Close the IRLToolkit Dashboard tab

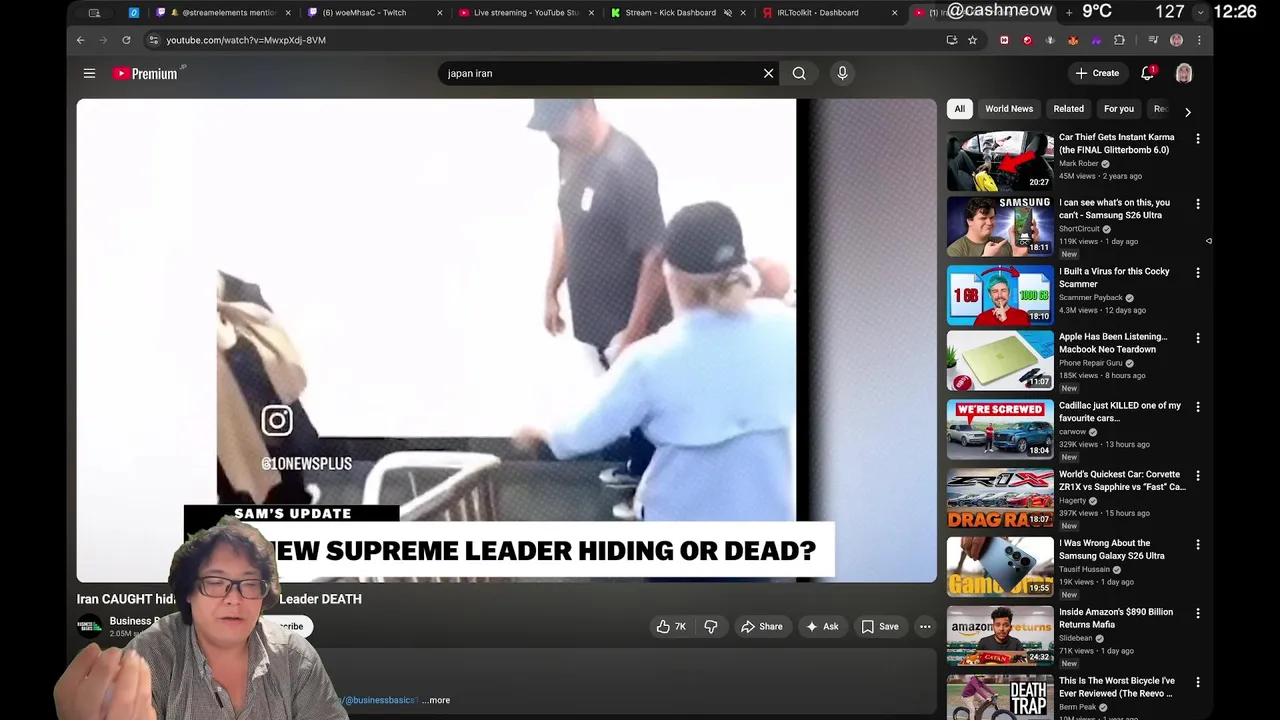click(895, 13)
